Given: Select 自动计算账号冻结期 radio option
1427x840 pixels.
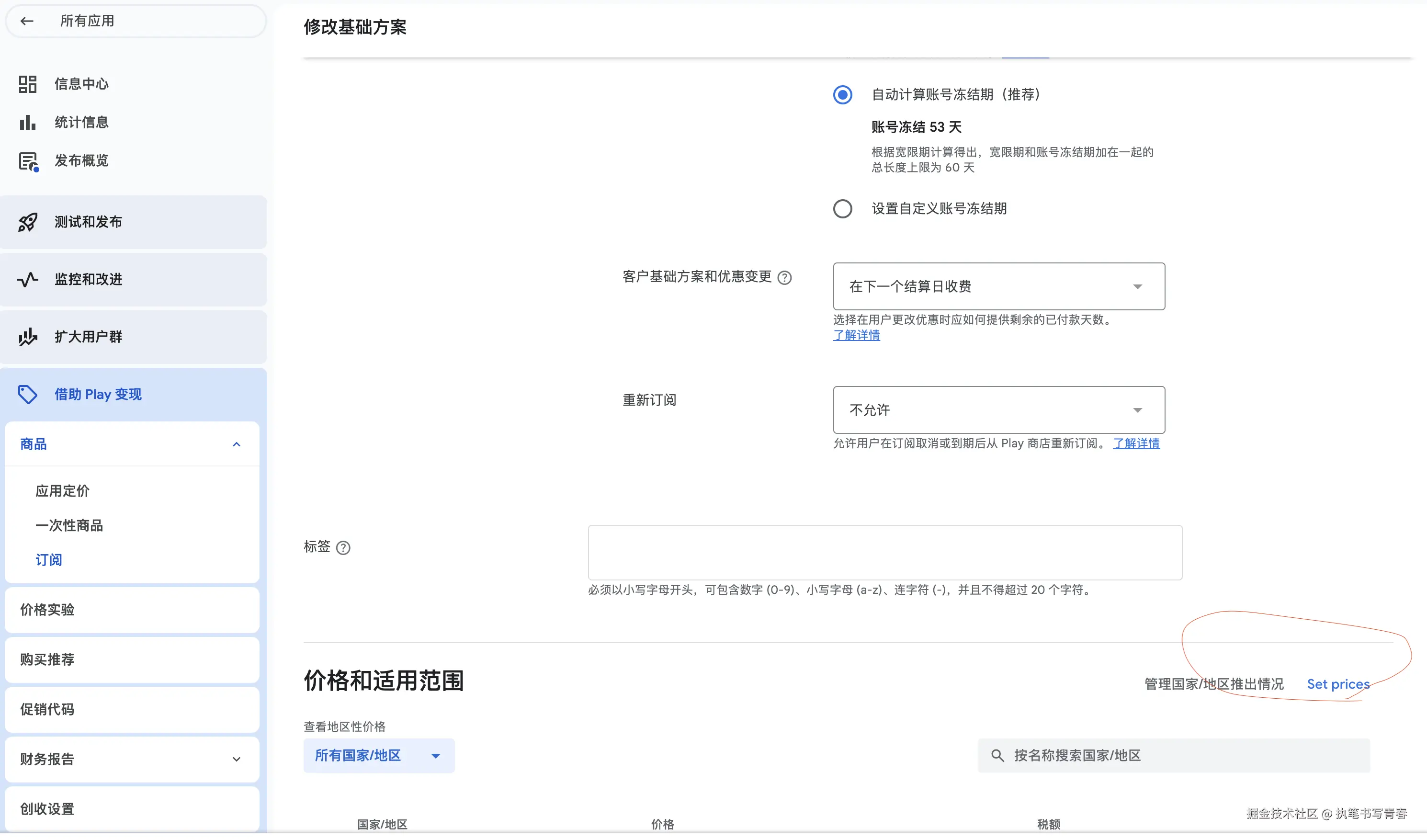Looking at the screenshot, I should pos(843,95).
